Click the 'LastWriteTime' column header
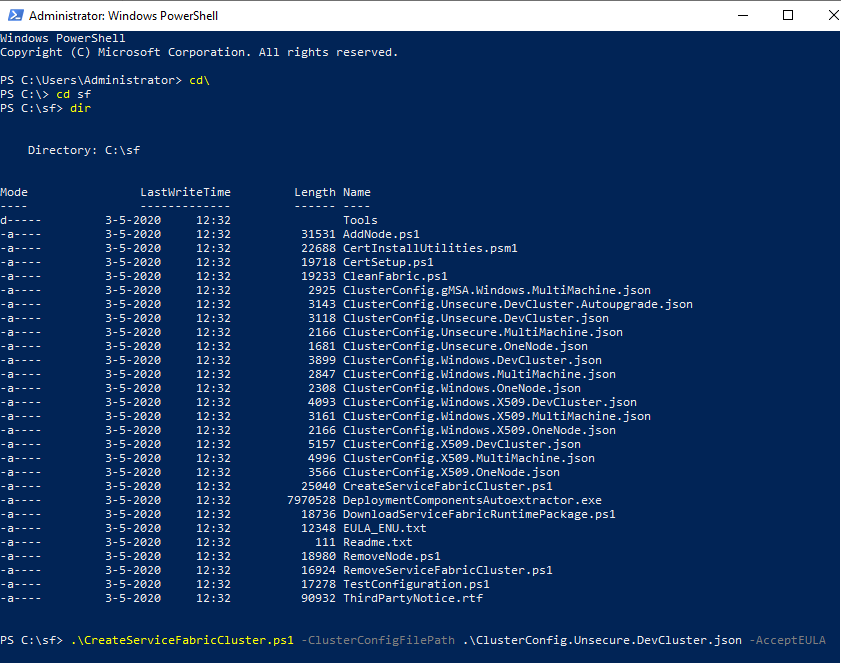The height and width of the screenshot is (663, 841). 186,192
